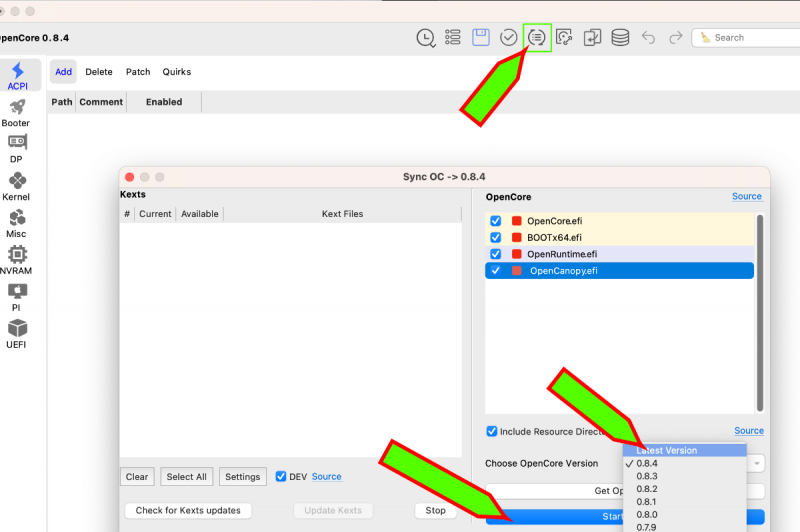
Task: Choose version 0.8.2 in dropdown list
Action: click(685, 489)
